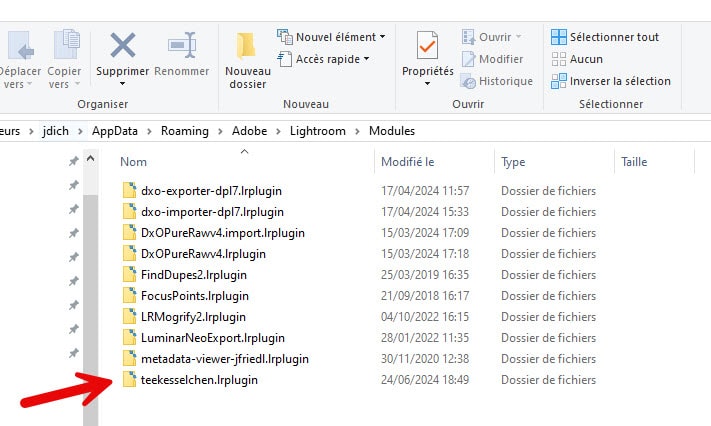This screenshot has width=711, height=426.
Task: Navigate to jdich in the address bar
Action: pos(55,131)
